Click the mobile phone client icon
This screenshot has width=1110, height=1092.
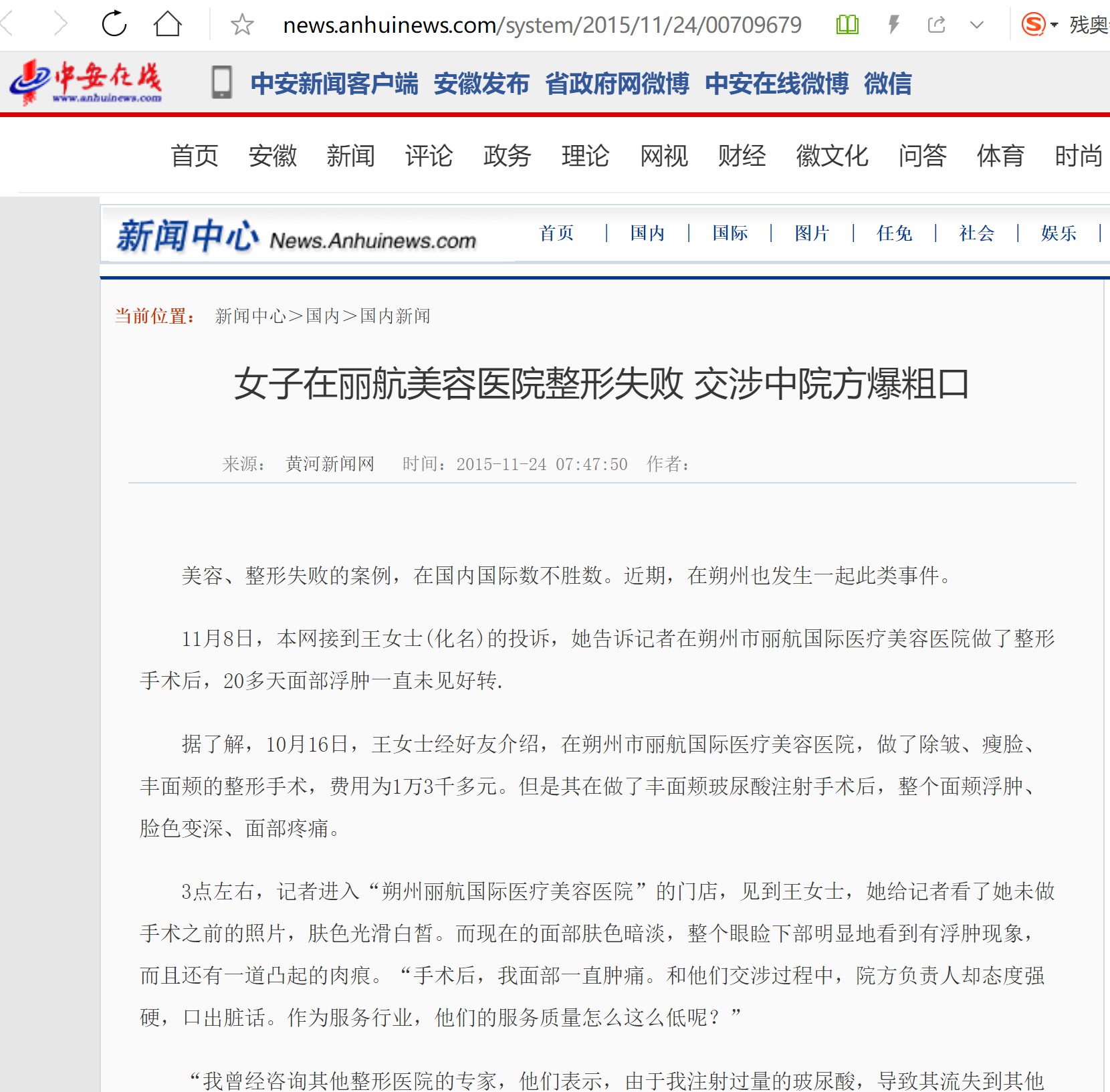(x=221, y=82)
